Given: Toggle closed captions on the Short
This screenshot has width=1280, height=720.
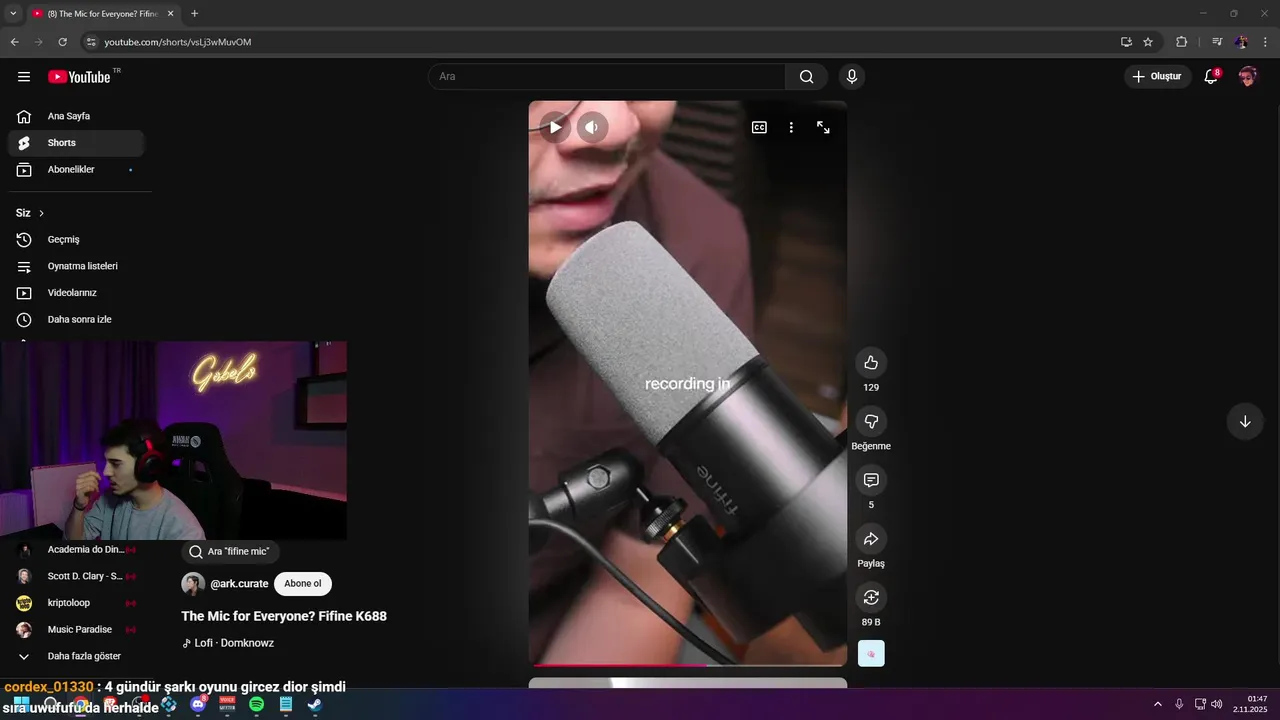Looking at the screenshot, I should pyautogui.click(x=759, y=127).
